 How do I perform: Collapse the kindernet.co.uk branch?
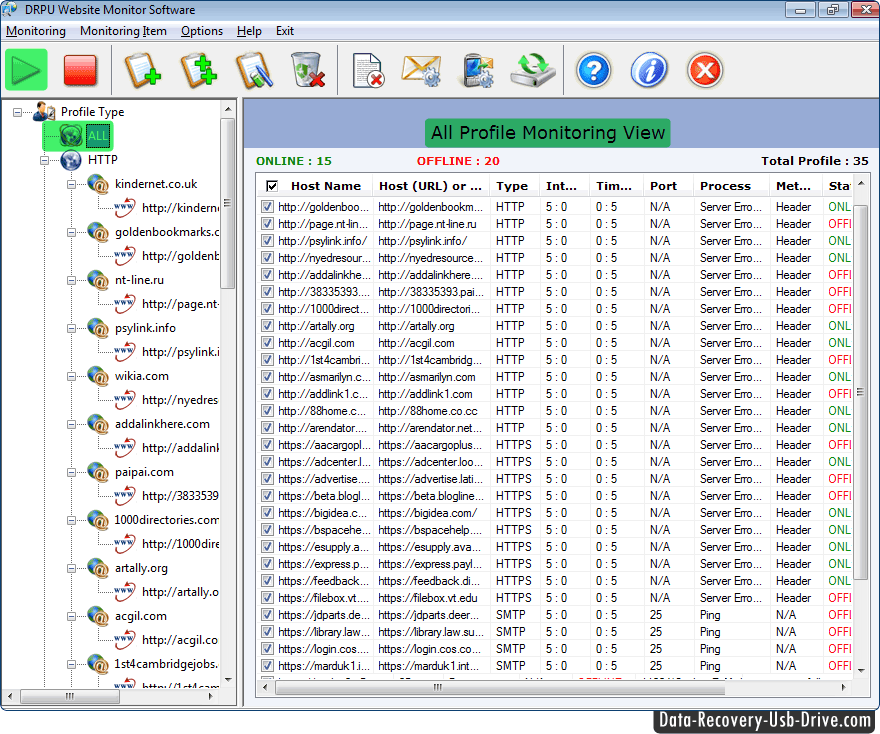pos(71,184)
